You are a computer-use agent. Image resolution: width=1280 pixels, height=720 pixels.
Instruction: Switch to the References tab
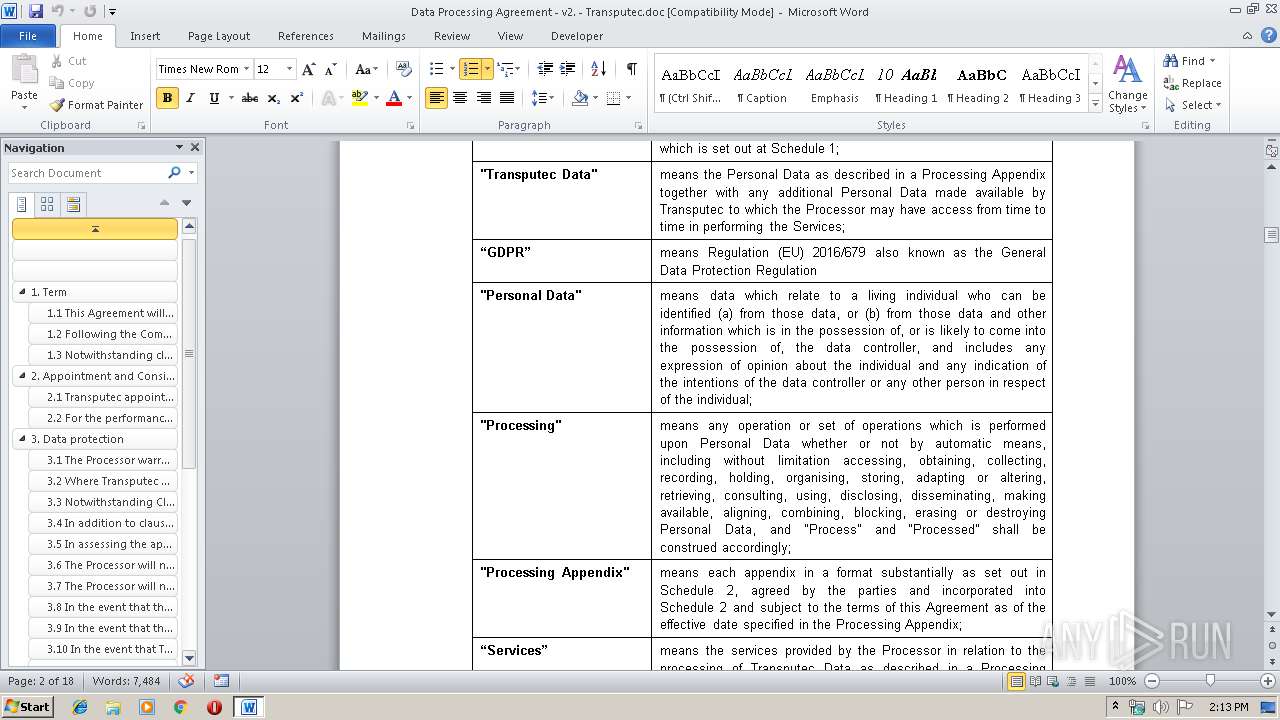[x=306, y=36]
